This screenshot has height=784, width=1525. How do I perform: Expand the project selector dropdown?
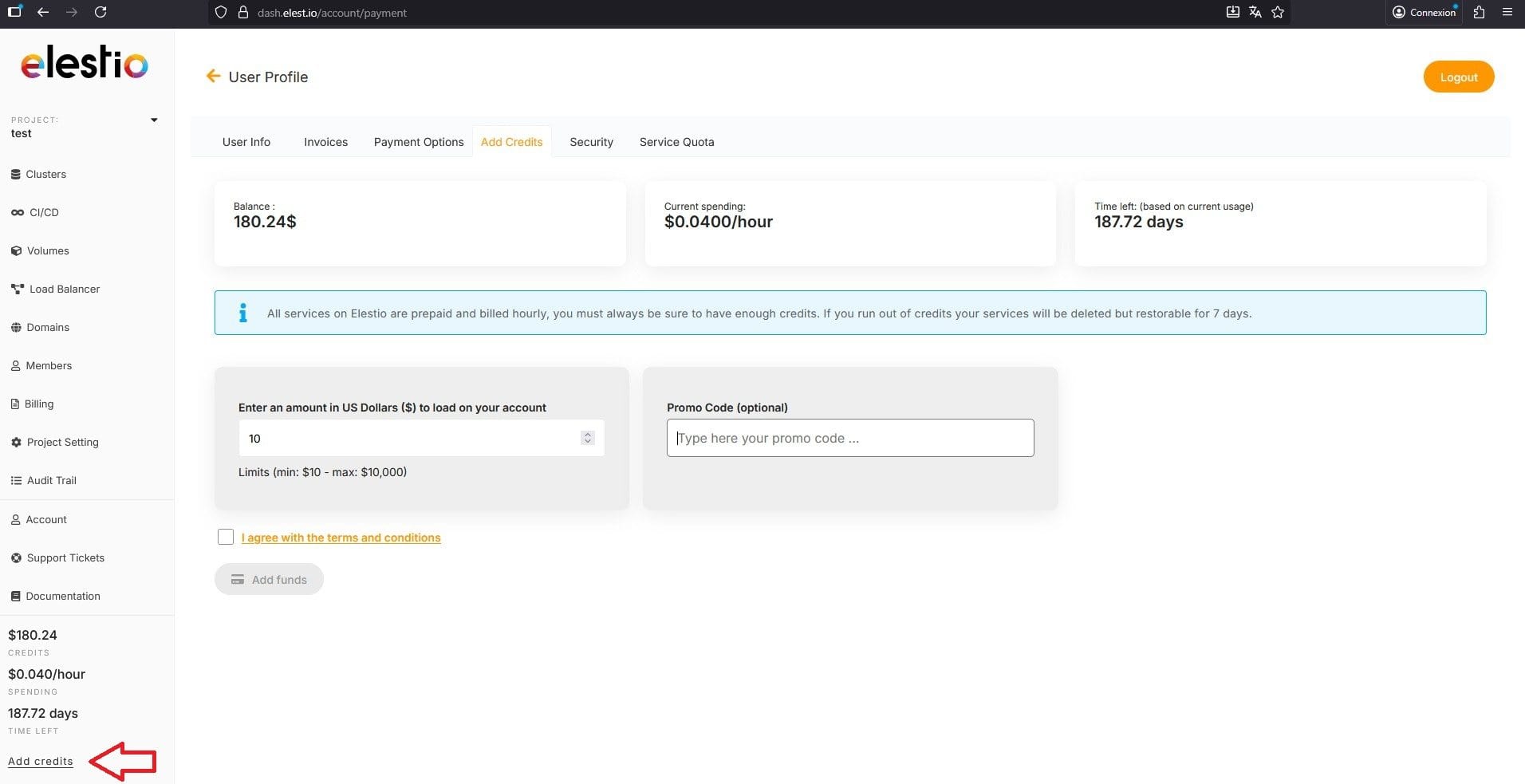tap(154, 120)
